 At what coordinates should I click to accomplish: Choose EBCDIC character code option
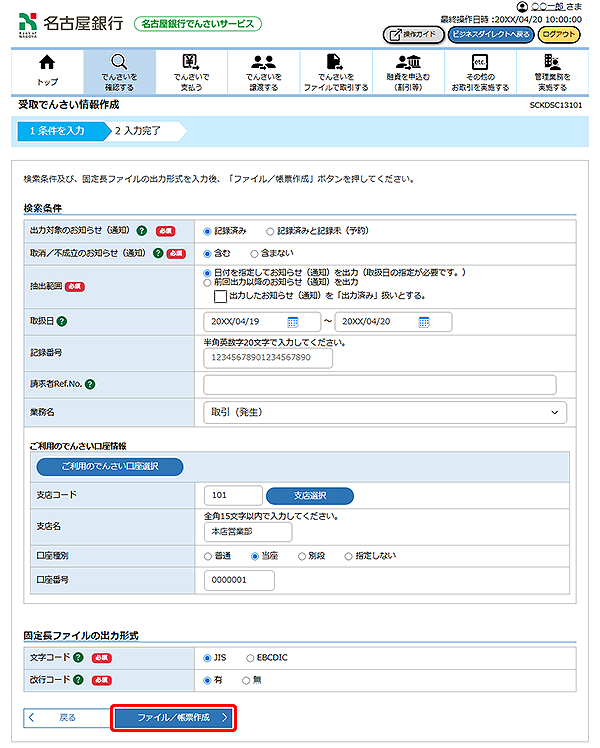[251, 658]
